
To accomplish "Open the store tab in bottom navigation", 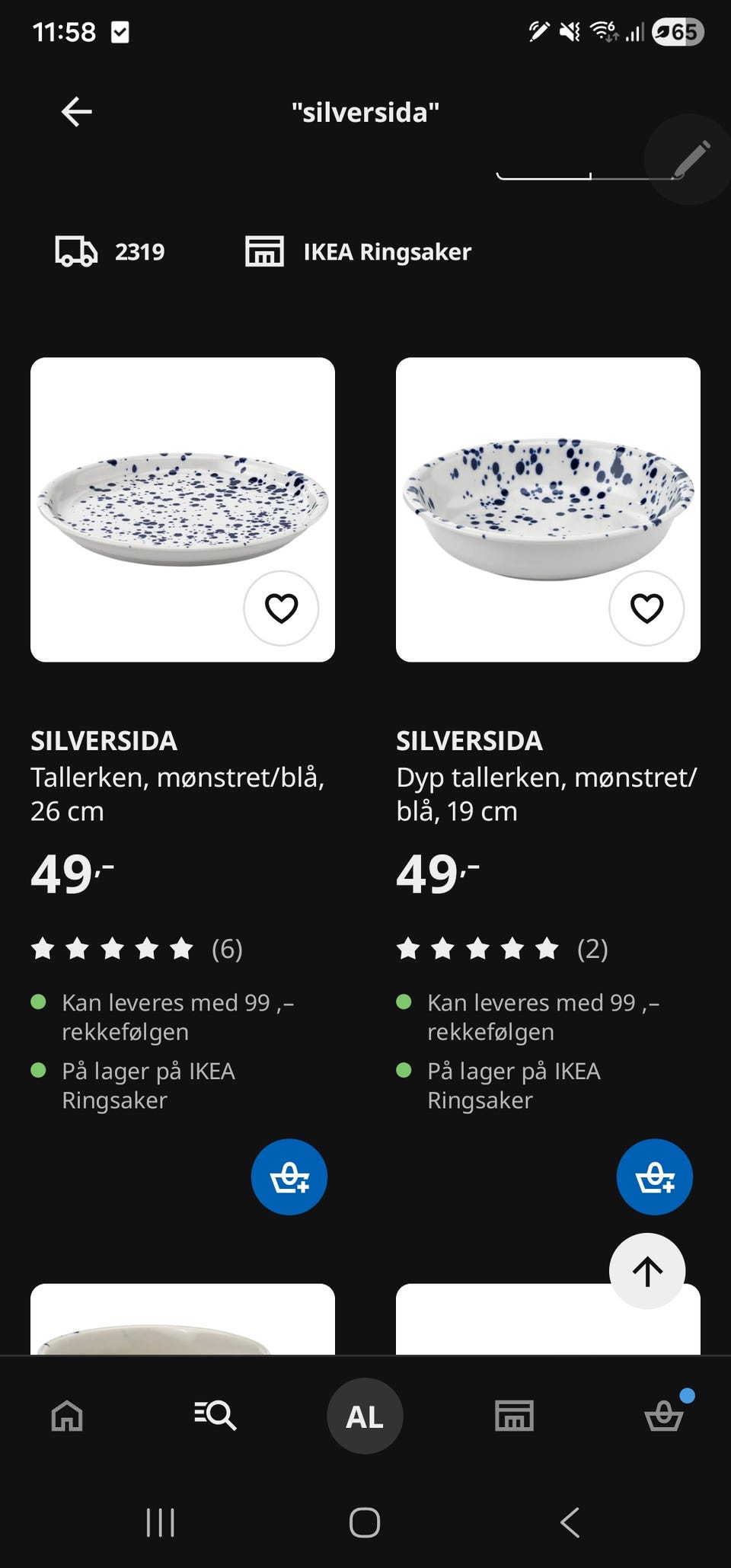I will [x=514, y=1416].
